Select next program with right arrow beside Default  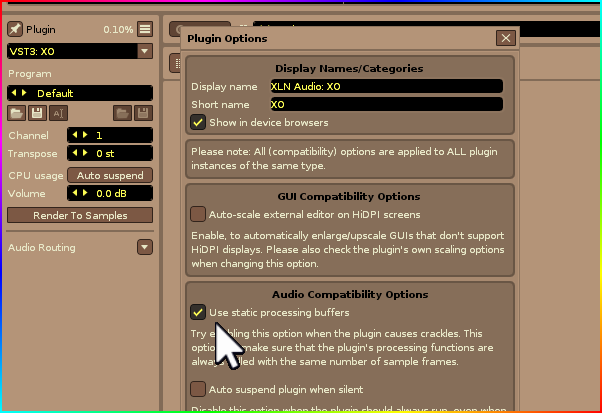pos(24,93)
